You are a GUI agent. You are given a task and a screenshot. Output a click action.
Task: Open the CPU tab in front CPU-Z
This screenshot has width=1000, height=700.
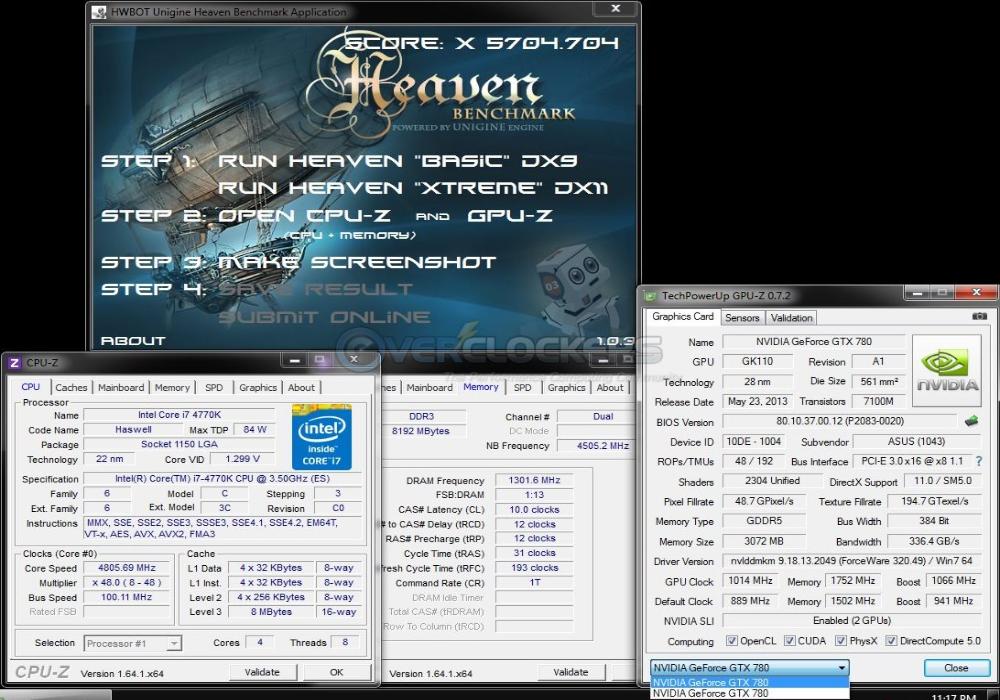coord(31,386)
